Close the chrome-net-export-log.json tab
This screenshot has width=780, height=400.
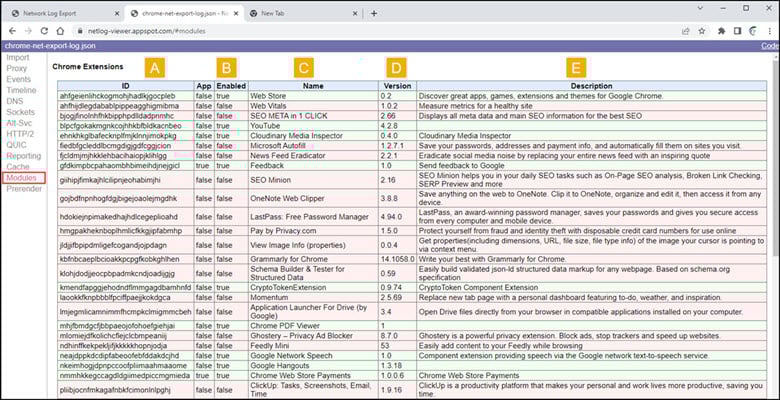[x=236, y=13]
